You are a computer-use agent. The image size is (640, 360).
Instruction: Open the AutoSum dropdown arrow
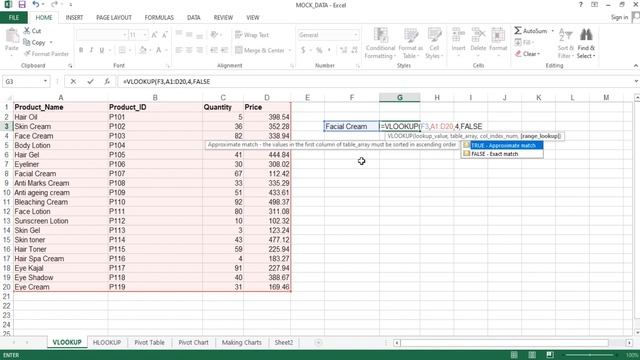coord(553,31)
